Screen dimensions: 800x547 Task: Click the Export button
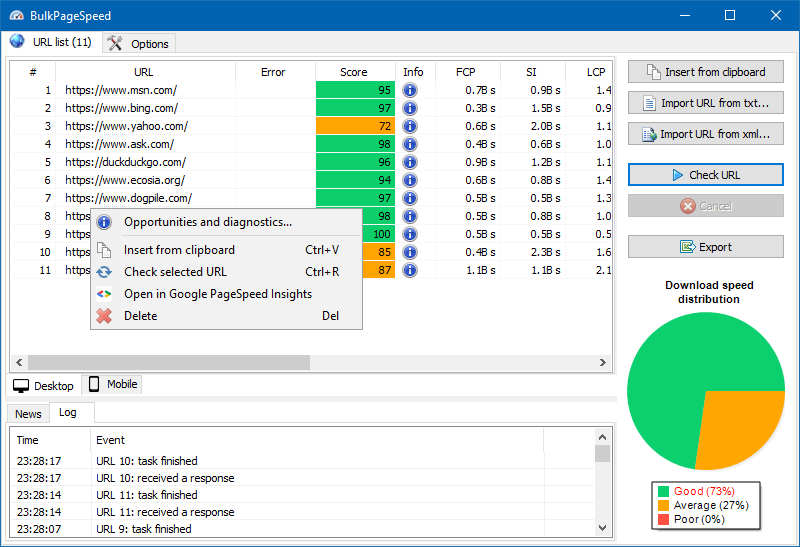705,247
